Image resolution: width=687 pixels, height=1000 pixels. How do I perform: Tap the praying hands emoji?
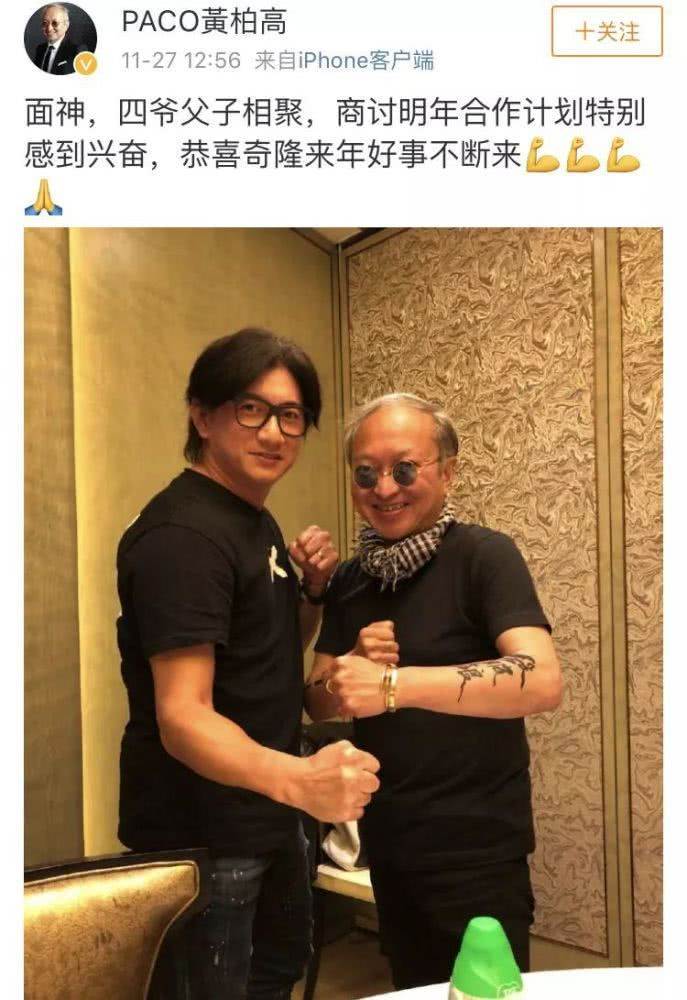click(43, 197)
